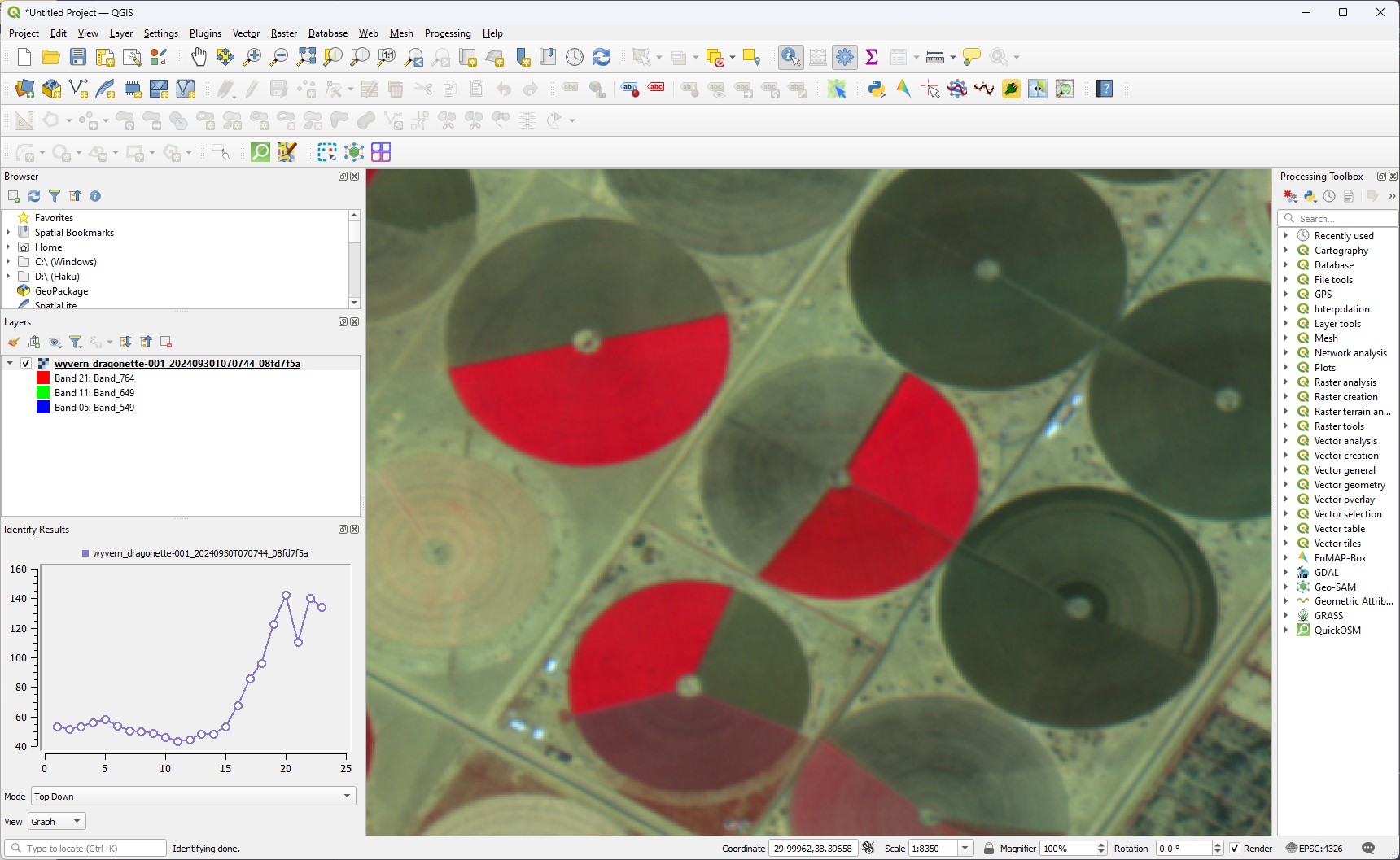This screenshot has height=860, width=1400.
Task: Click the EPSG:4326 CRS button
Action: tap(1314, 849)
